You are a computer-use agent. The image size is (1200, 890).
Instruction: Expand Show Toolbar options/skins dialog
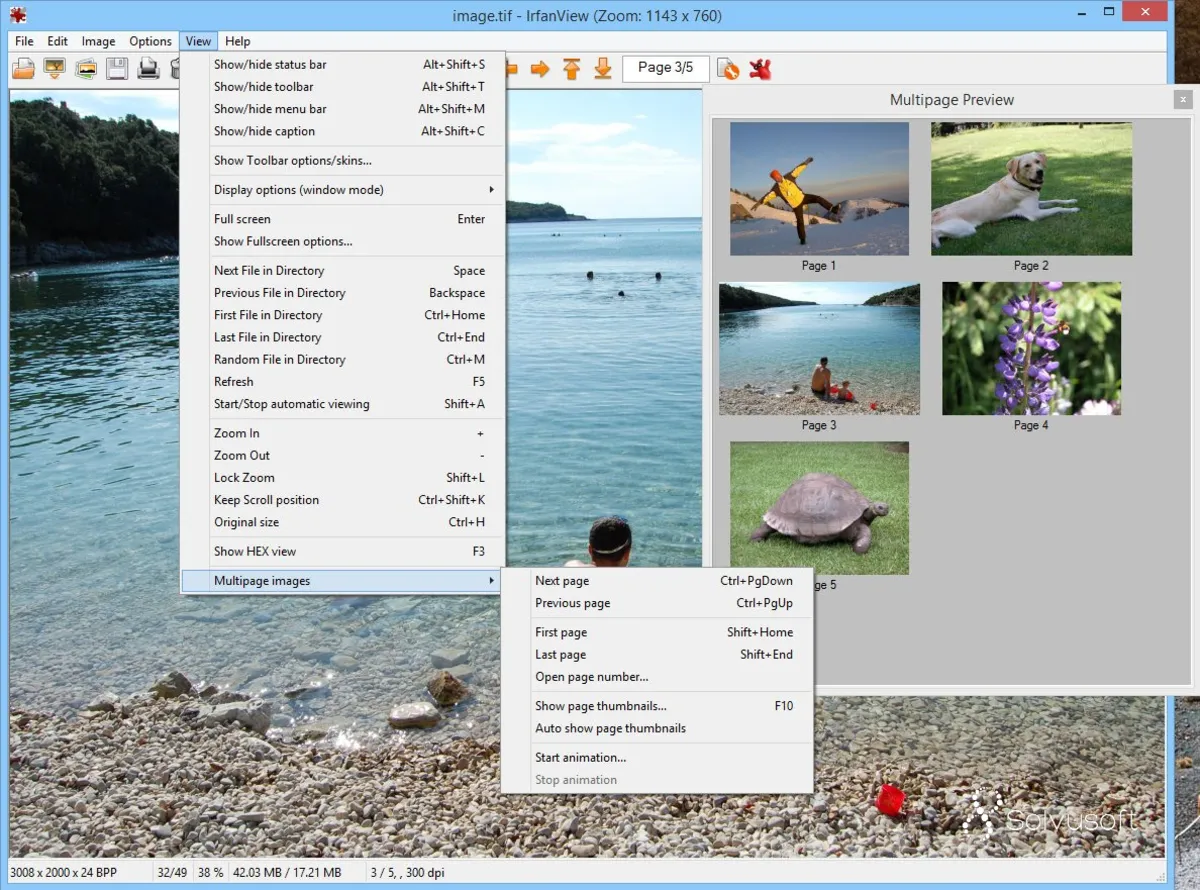[292, 160]
